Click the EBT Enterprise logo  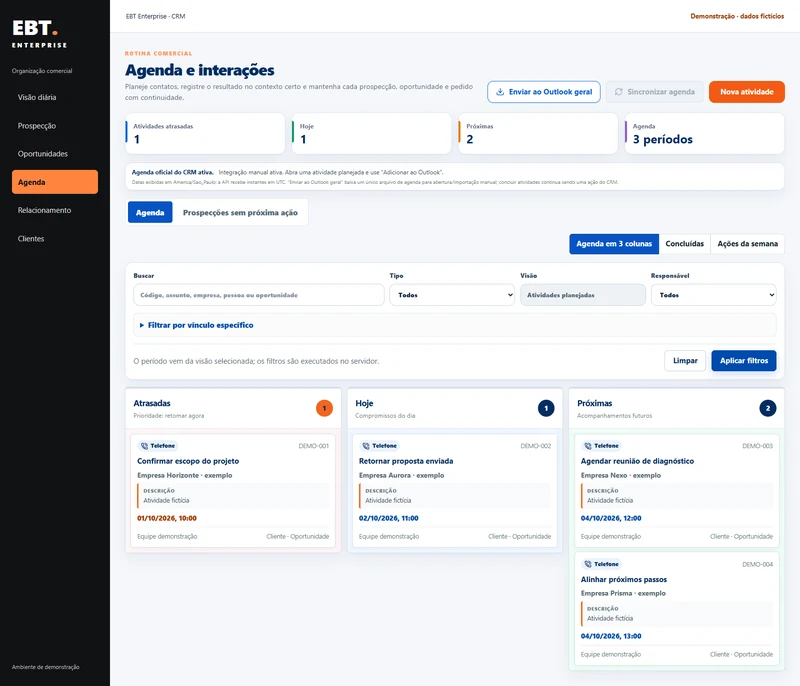[39, 34]
